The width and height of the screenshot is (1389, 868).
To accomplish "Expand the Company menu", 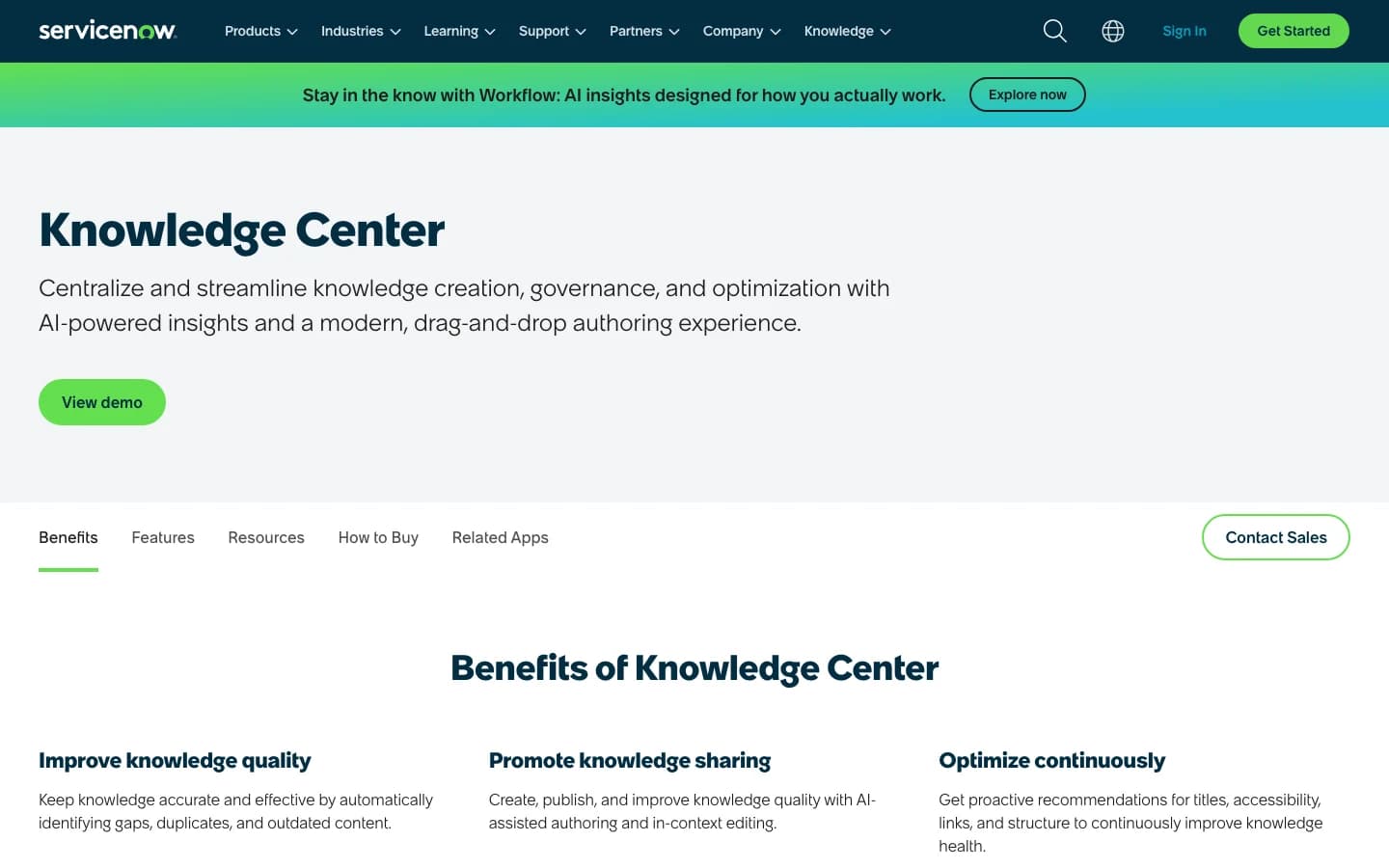I will 742,31.
